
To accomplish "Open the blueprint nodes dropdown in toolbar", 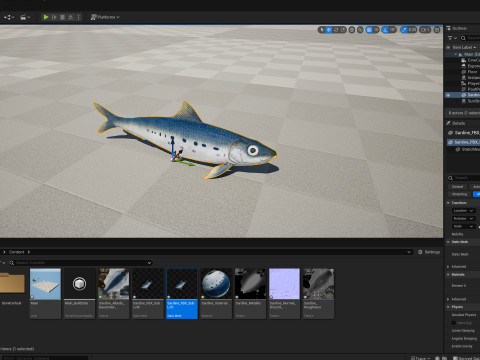I will point(9,17).
